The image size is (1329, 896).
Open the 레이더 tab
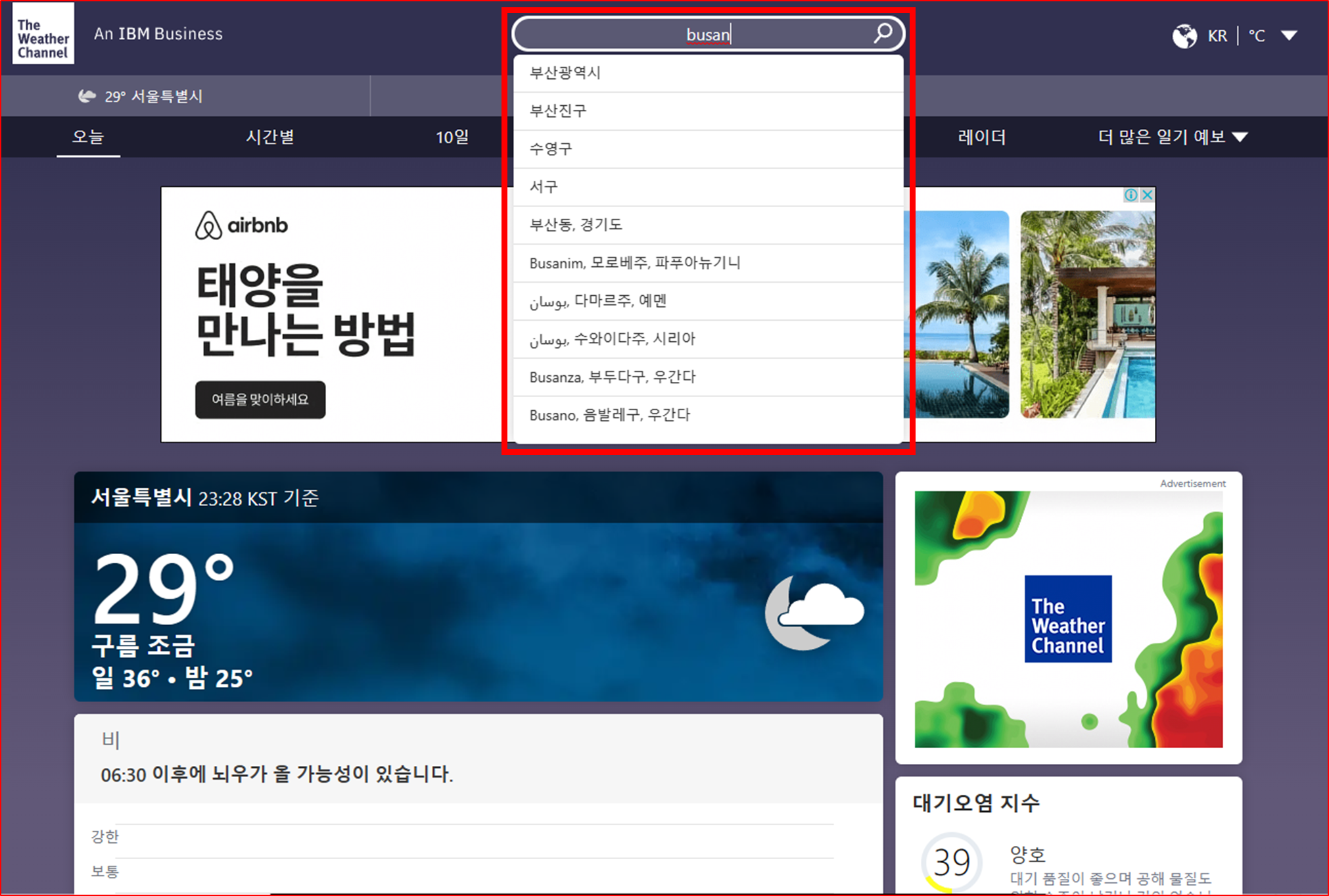pos(981,137)
